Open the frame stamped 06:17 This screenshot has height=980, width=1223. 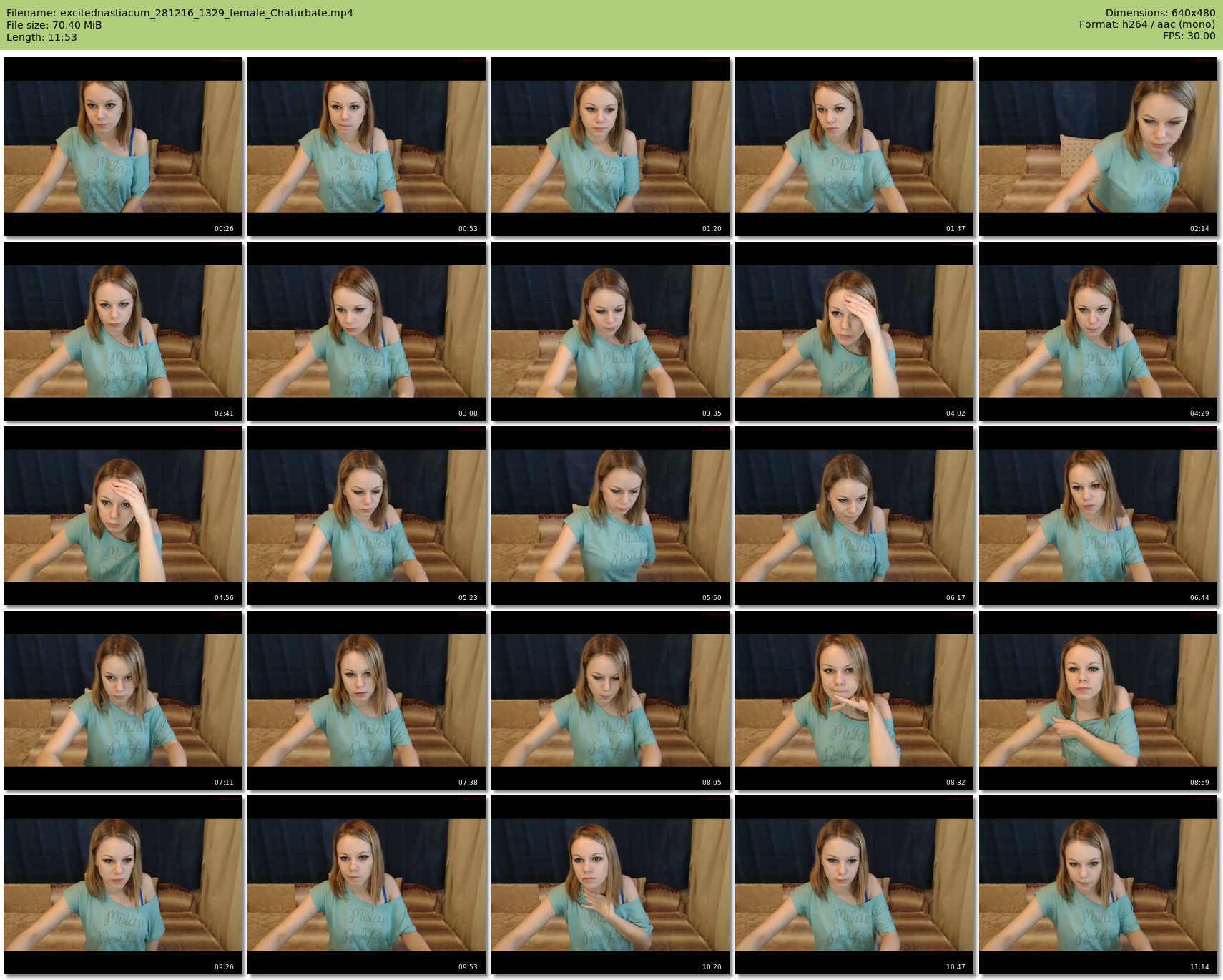point(855,516)
